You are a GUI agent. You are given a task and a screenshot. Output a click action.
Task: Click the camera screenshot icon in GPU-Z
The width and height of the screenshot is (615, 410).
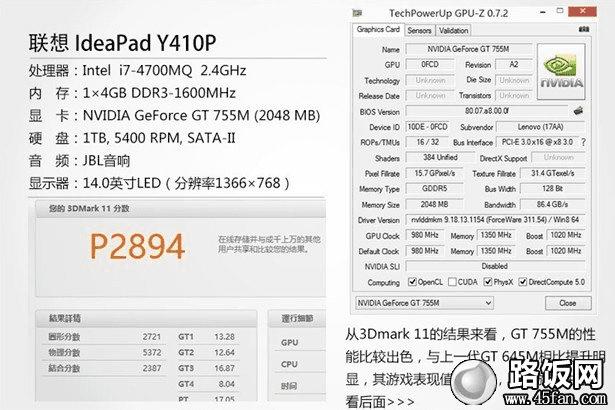(x=584, y=29)
